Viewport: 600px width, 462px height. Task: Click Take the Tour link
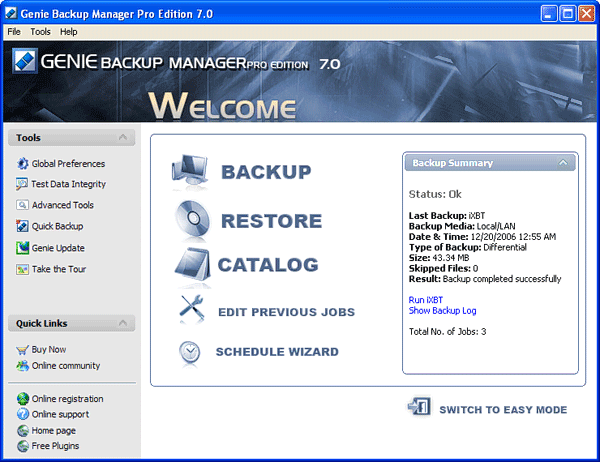pyautogui.click(x=59, y=269)
